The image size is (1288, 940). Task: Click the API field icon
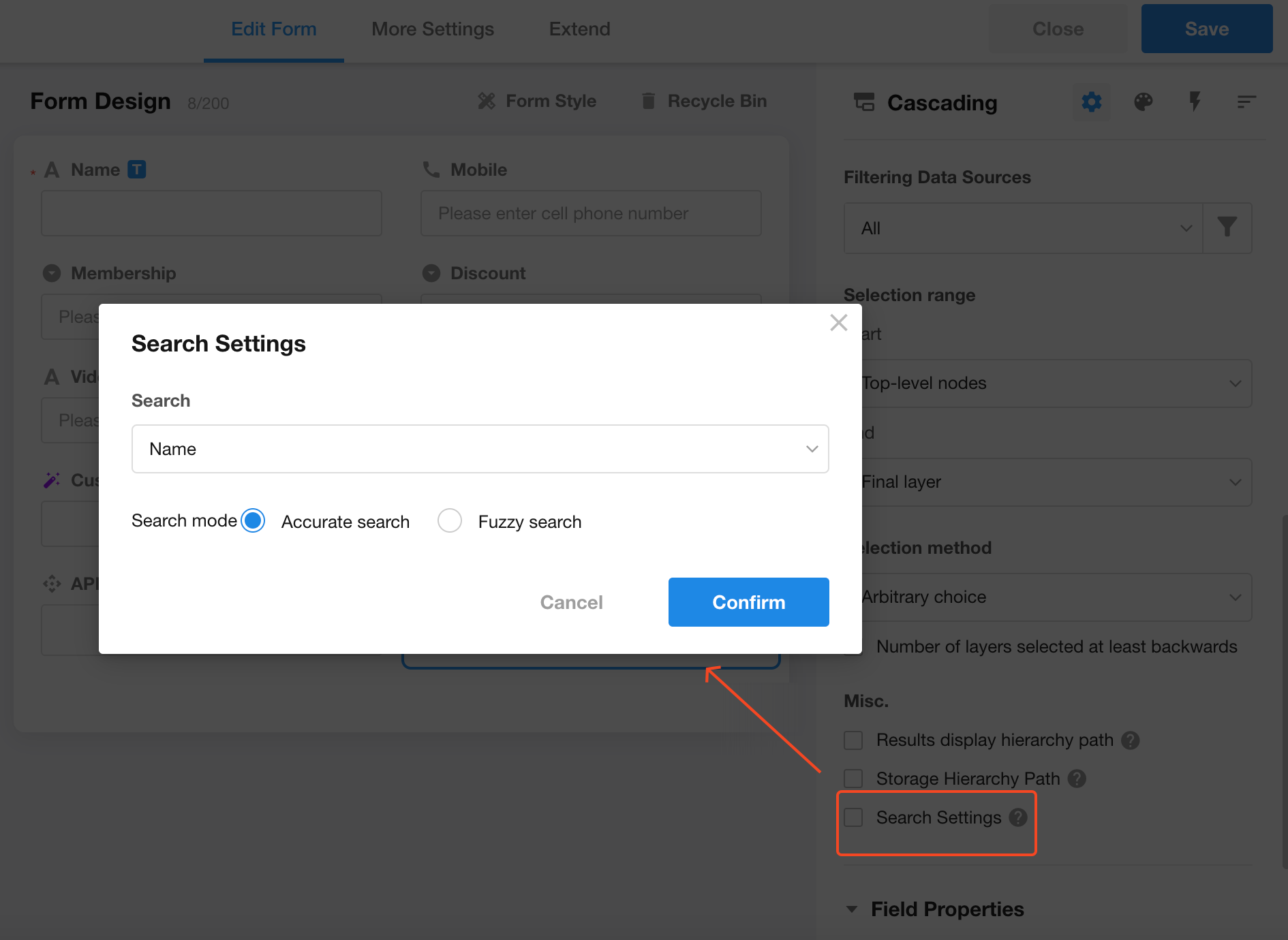coord(52,584)
